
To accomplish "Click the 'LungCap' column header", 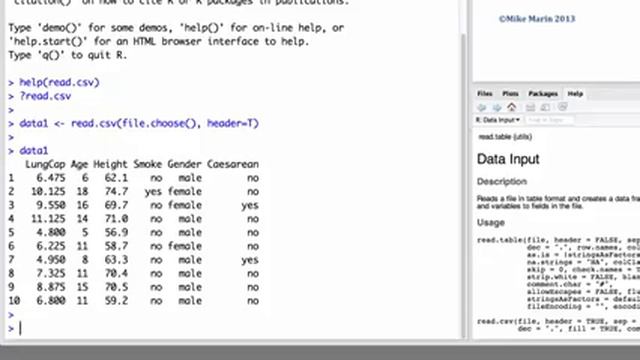I will pos(45,164).
